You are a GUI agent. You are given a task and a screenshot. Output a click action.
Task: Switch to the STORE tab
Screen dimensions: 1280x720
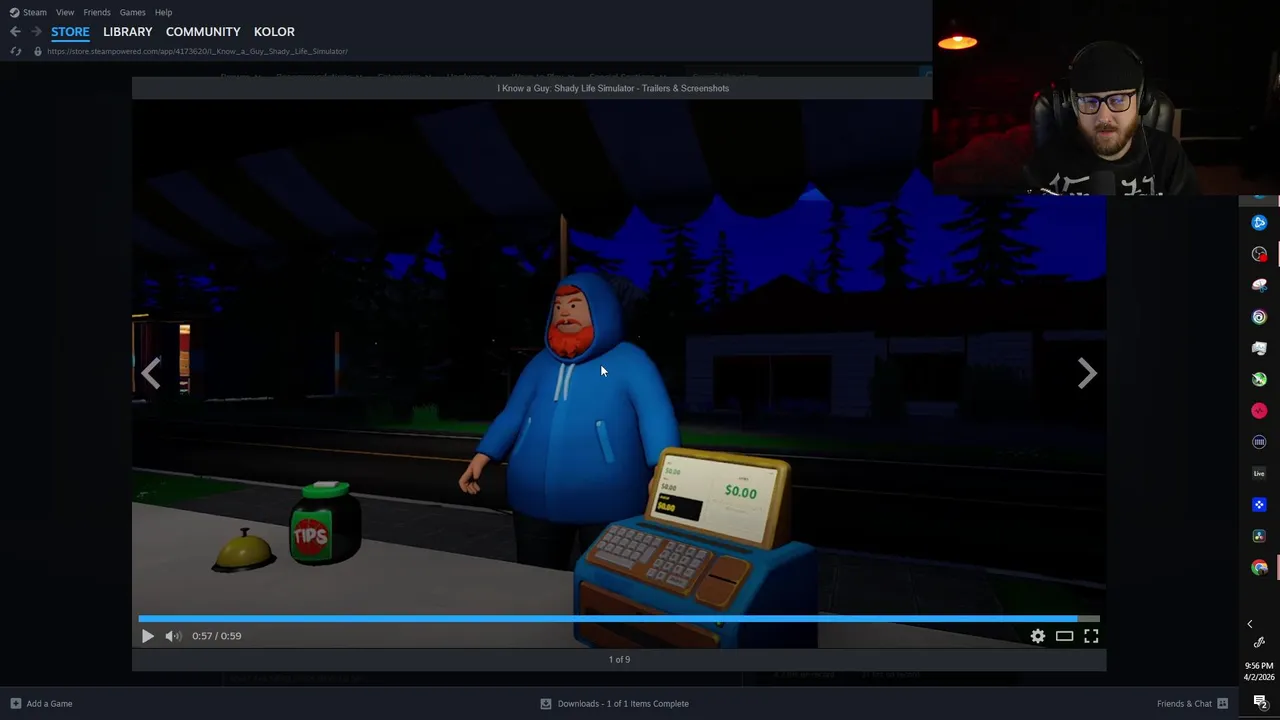(70, 32)
